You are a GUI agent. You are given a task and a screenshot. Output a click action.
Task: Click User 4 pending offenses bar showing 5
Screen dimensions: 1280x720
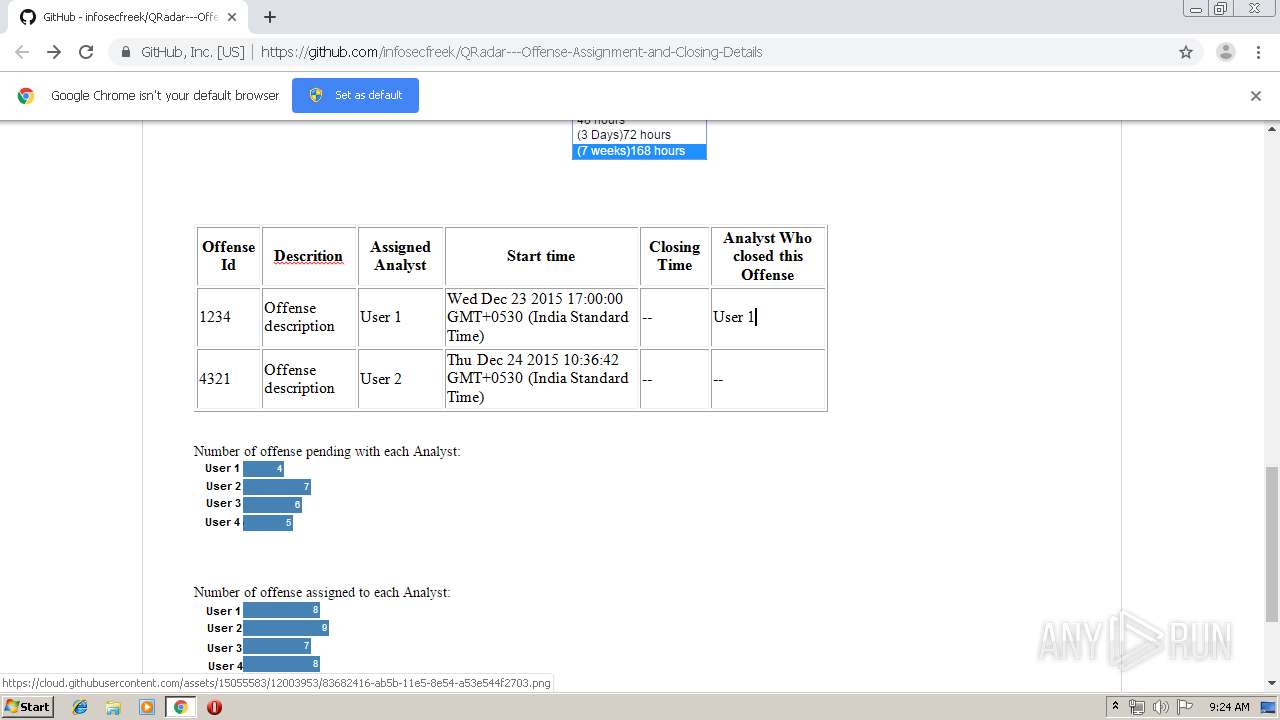268,522
